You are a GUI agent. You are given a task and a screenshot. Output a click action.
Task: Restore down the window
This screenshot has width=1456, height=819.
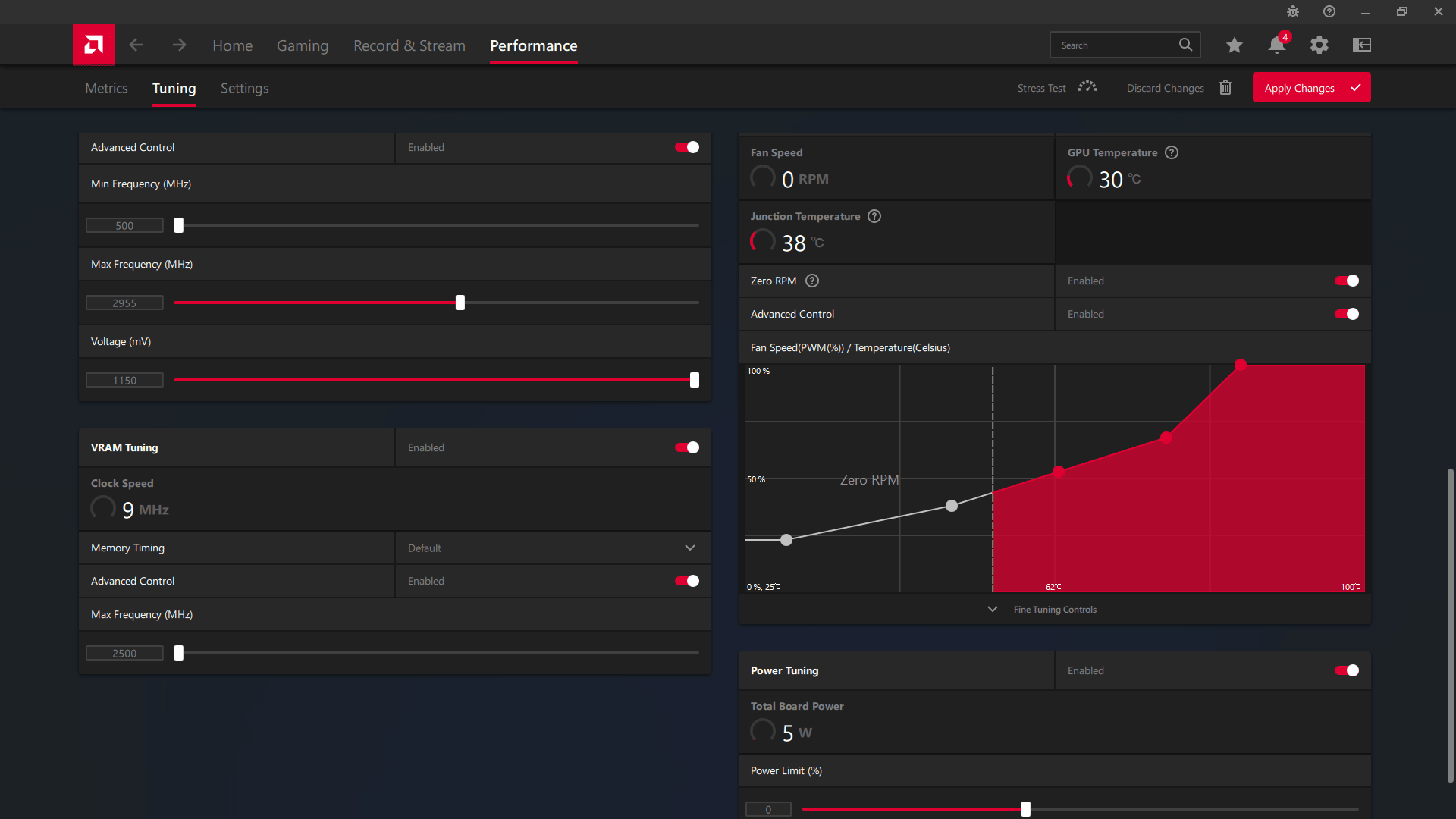pyautogui.click(x=1401, y=11)
